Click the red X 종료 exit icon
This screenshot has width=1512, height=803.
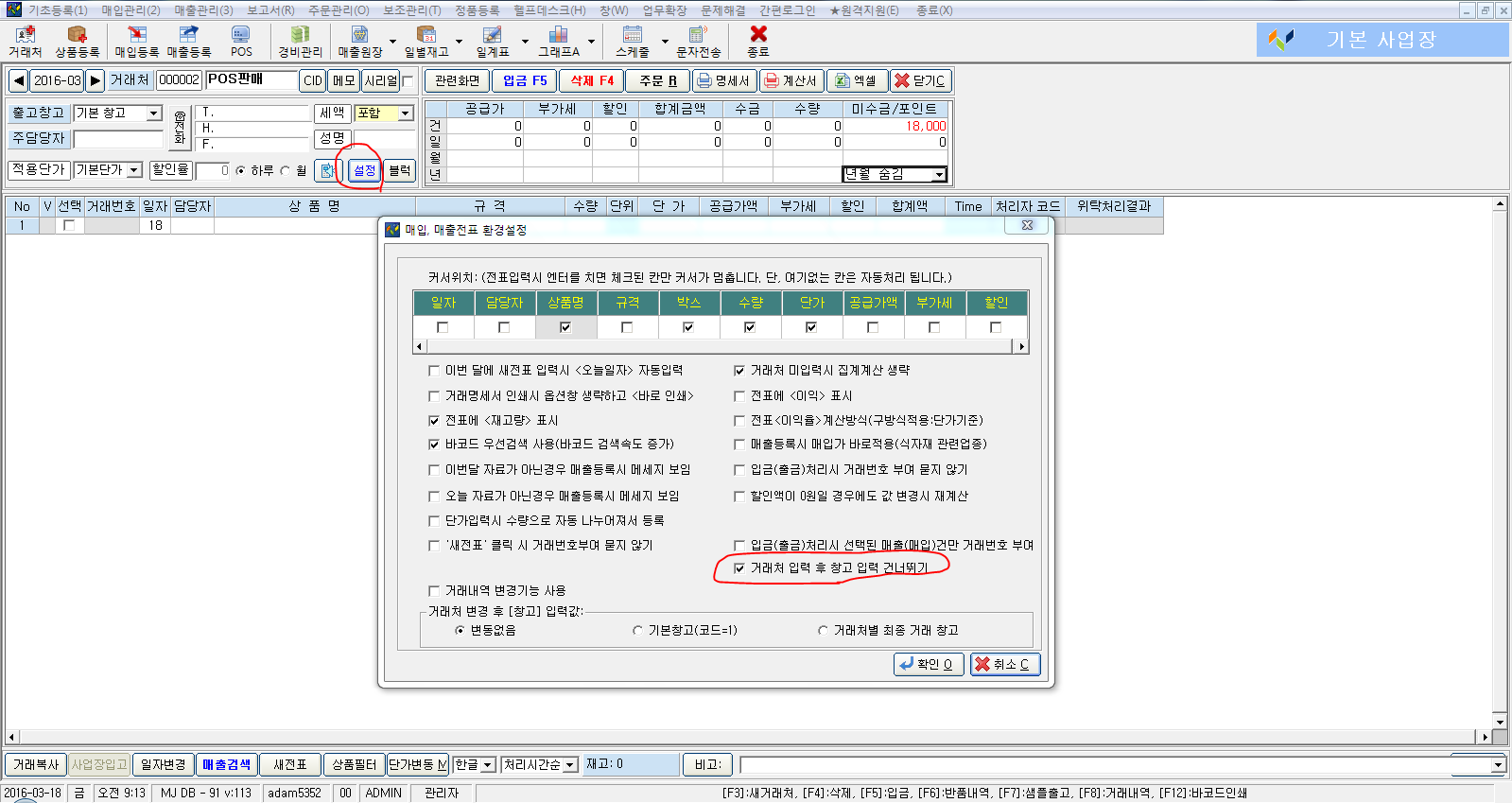(758, 42)
